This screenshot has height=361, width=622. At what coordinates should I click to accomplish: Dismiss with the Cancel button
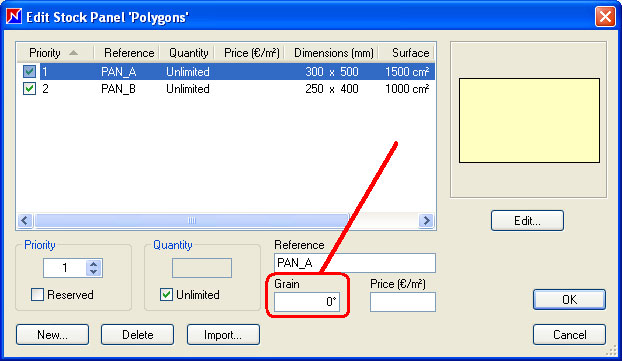(x=569, y=335)
